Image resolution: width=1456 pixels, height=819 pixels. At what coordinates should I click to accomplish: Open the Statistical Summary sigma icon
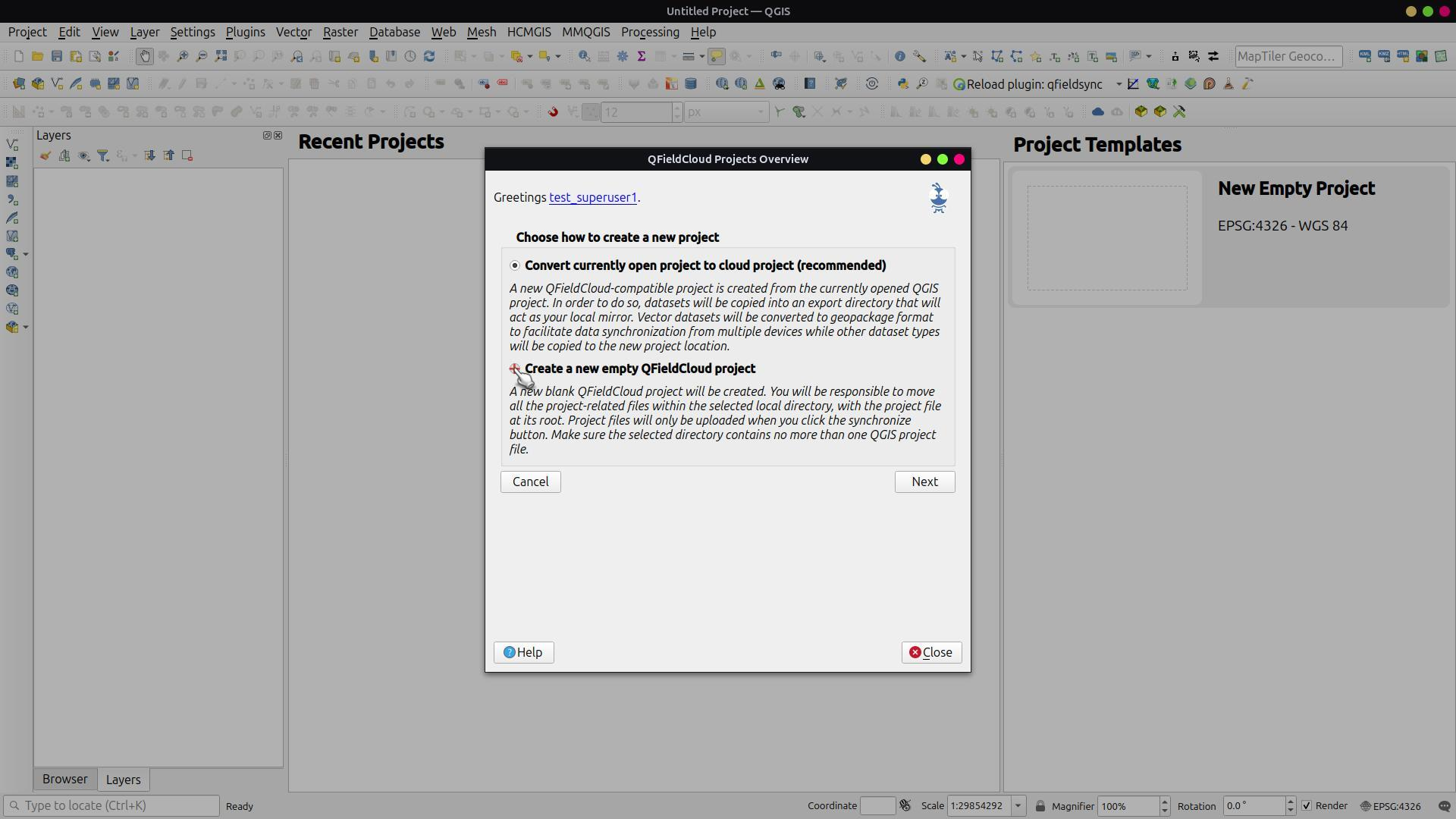pyautogui.click(x=642, y=56)
